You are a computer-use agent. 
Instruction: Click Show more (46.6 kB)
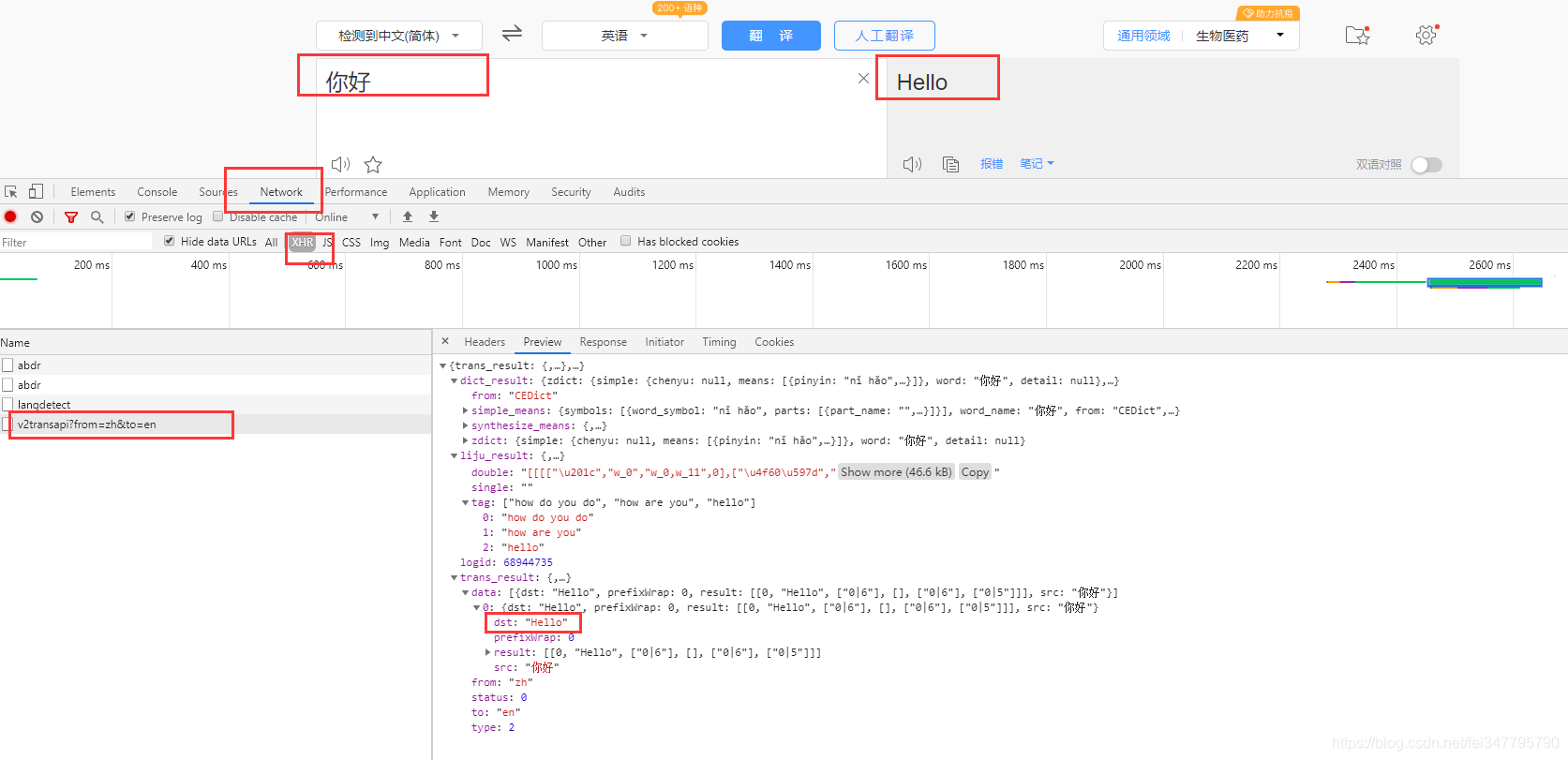coord(896,471)
